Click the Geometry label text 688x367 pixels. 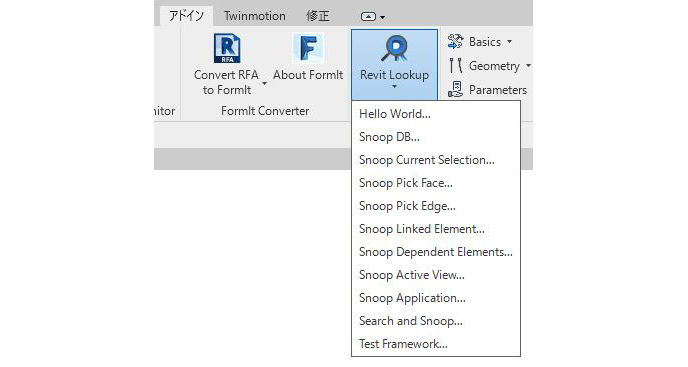[494, 66]
